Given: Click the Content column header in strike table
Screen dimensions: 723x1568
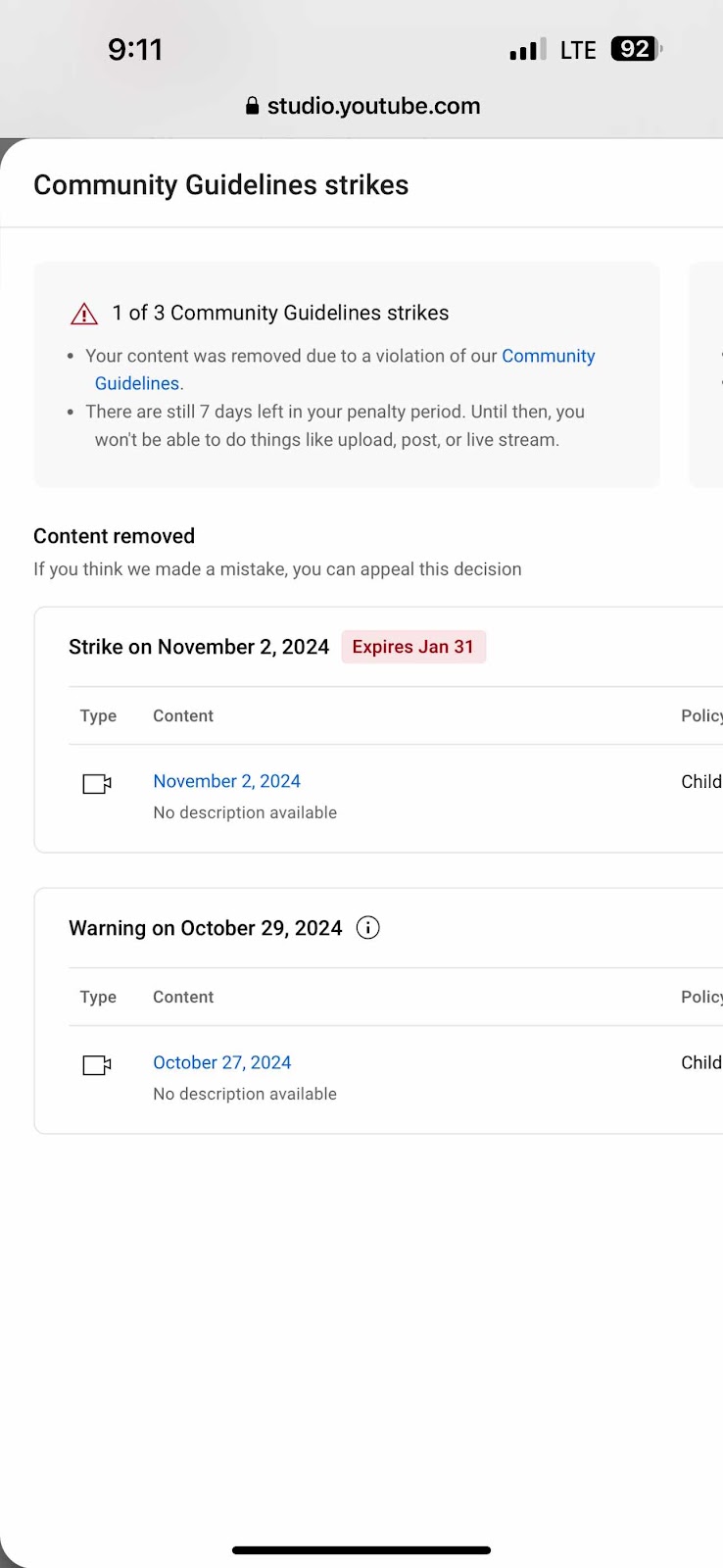Looking at the screenshot, I should 183,715.
